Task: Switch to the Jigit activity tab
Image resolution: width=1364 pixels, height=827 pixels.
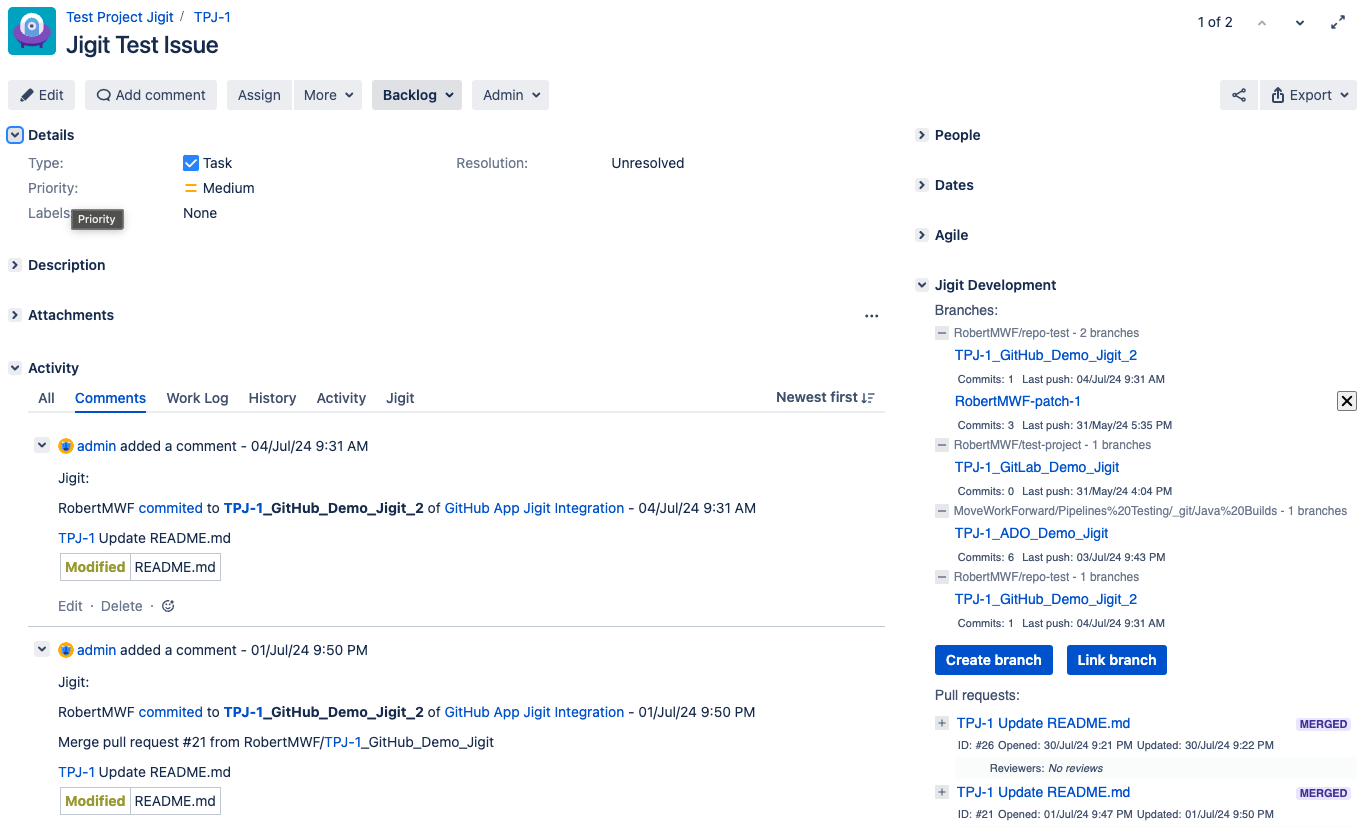Action: (400, 398)
